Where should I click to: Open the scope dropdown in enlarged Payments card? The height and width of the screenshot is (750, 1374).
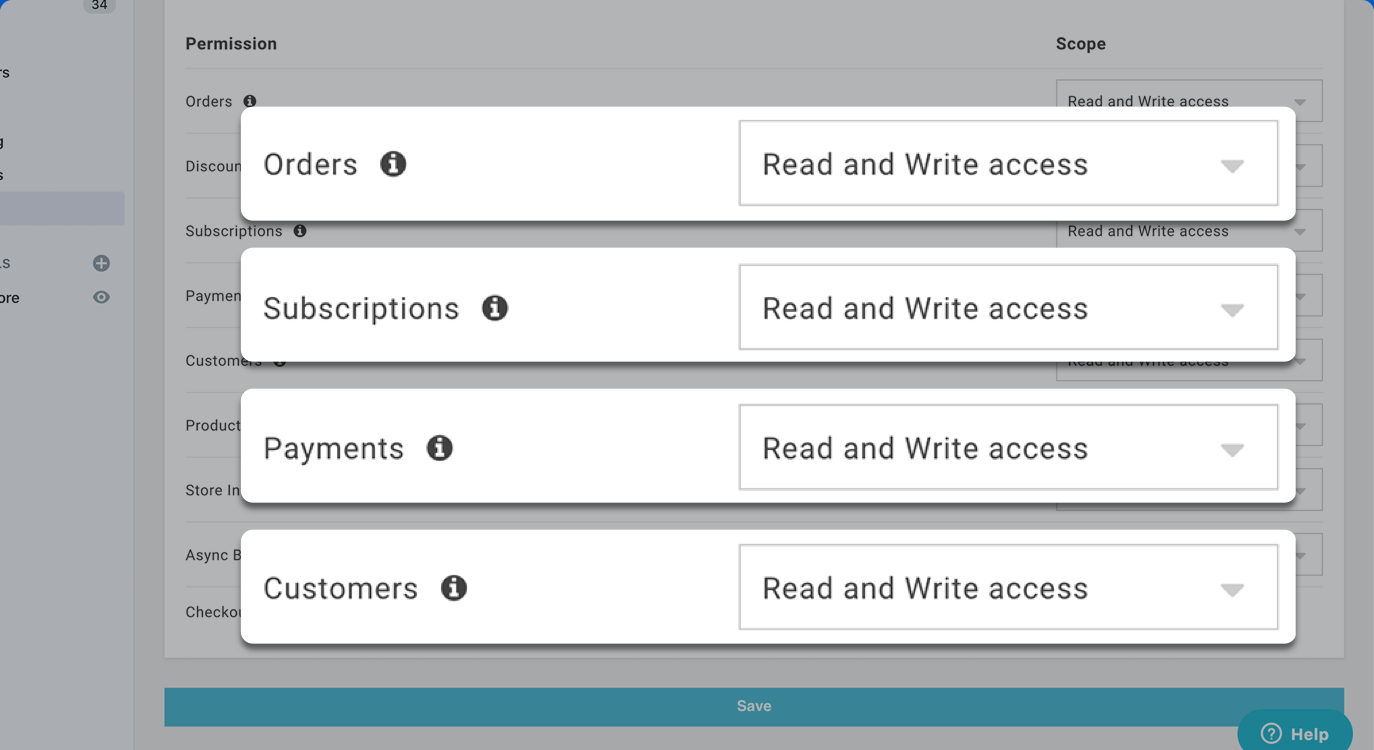(1008, 448)
